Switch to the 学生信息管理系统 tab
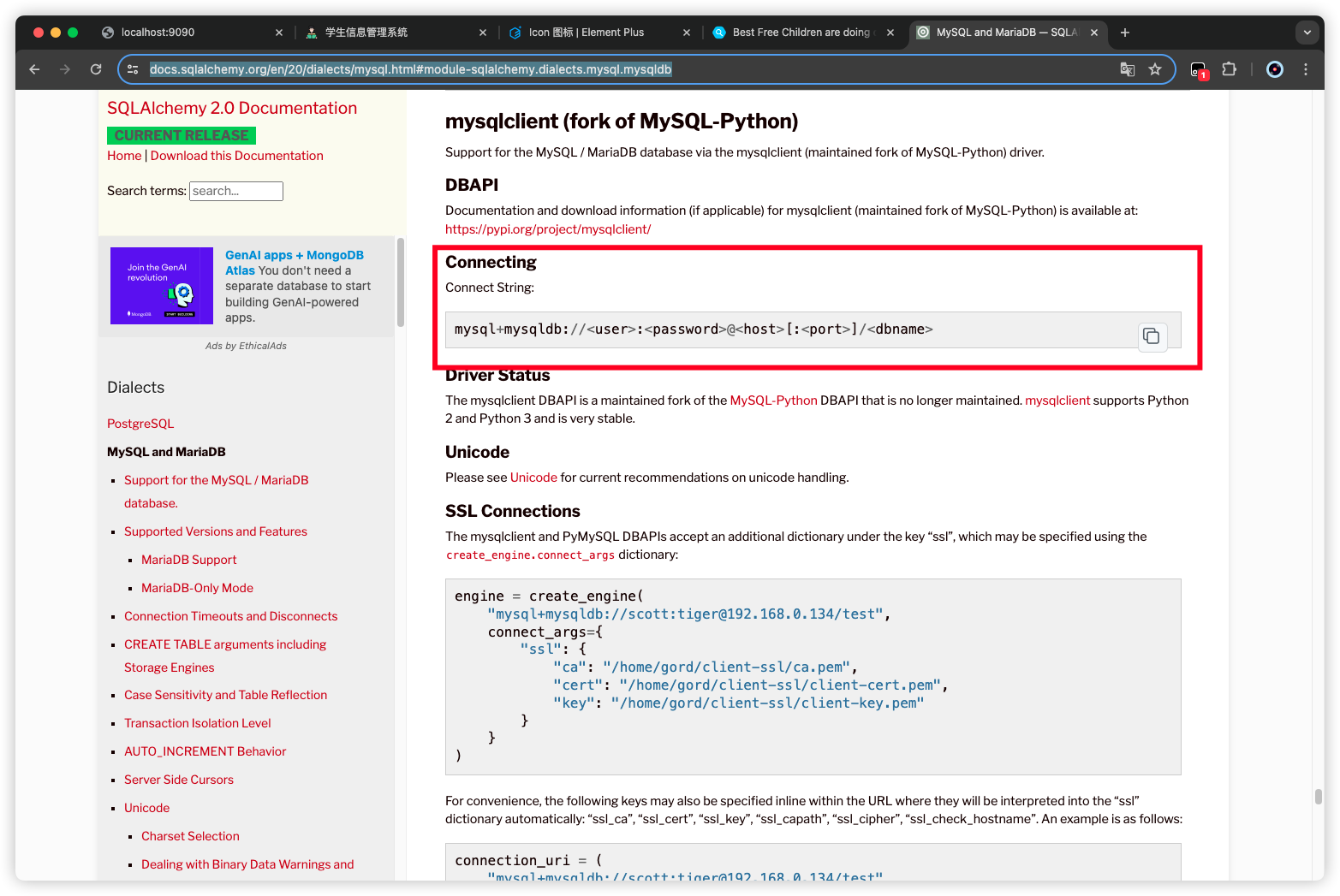This screenshot has height=896, width=1340. [396, 33]
